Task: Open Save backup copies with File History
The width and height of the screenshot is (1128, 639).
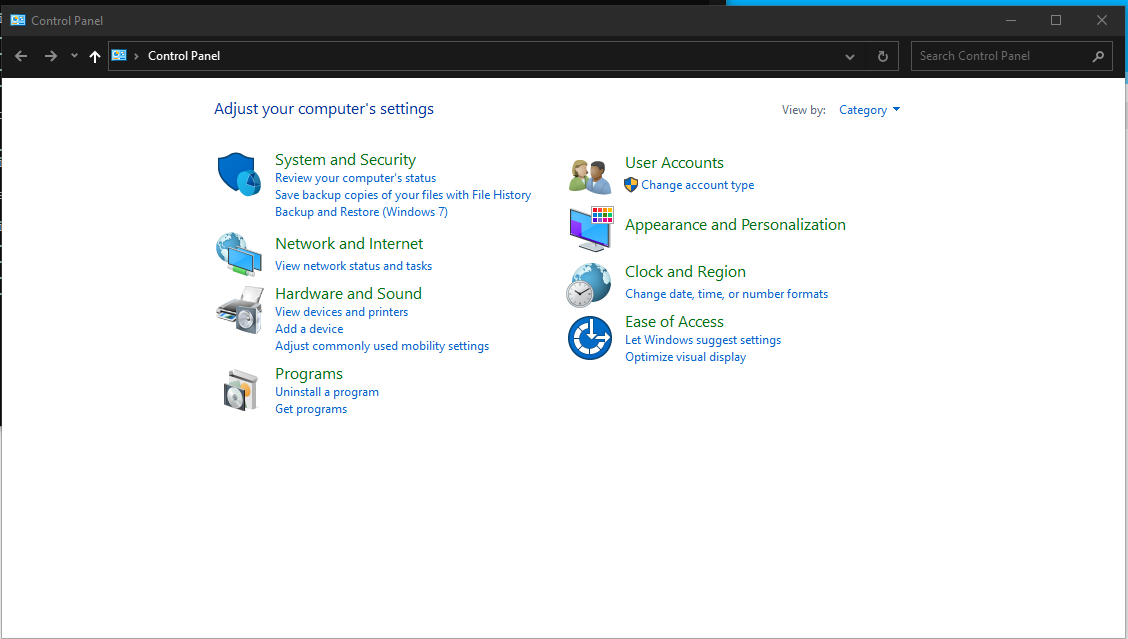Action: coord(403,195)
